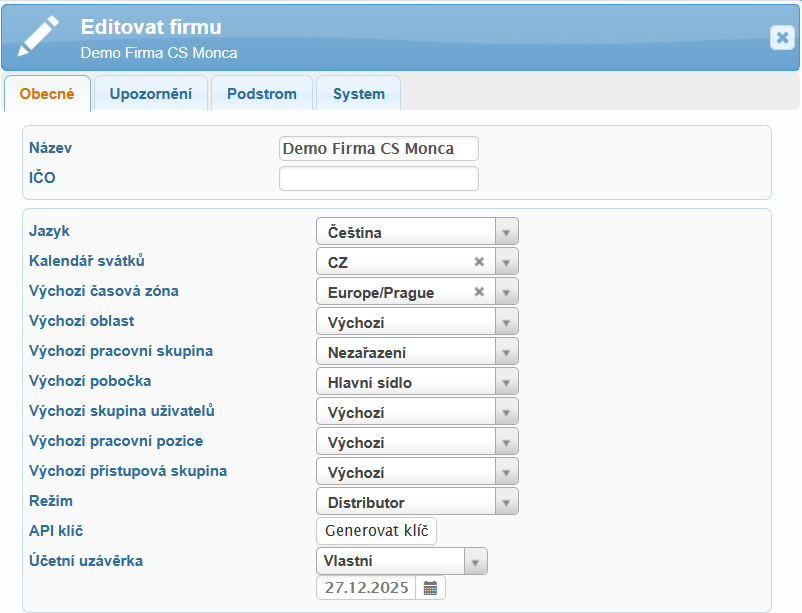802x613 pixels.
Task: Select the System tab
Action: click(x=358, y=94)
